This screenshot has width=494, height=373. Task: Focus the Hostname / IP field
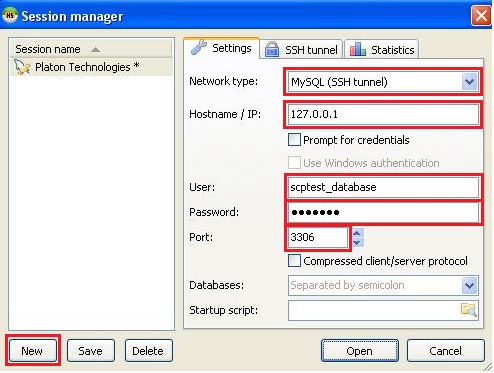[383, 114]
